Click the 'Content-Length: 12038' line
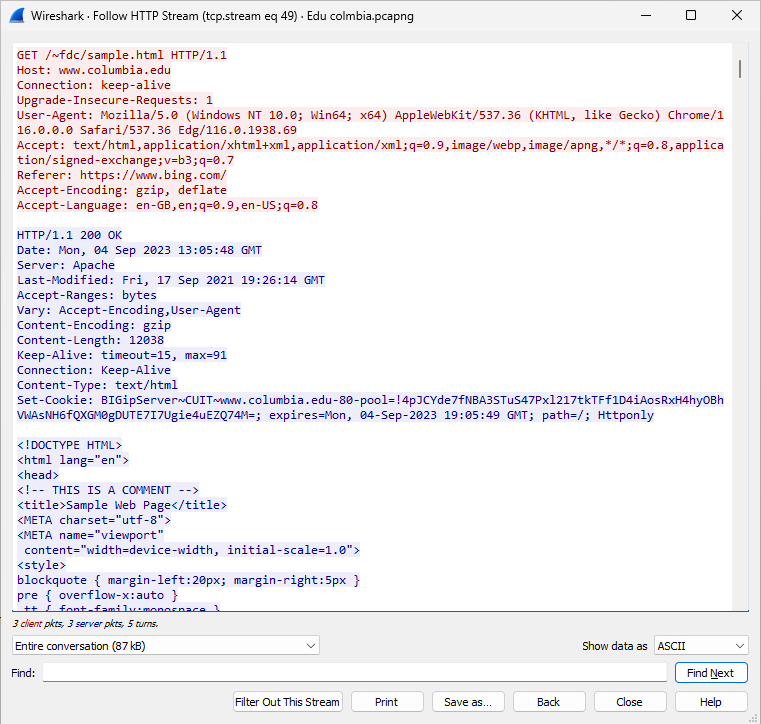The image size is (761, 724). (x=90, y=341)
